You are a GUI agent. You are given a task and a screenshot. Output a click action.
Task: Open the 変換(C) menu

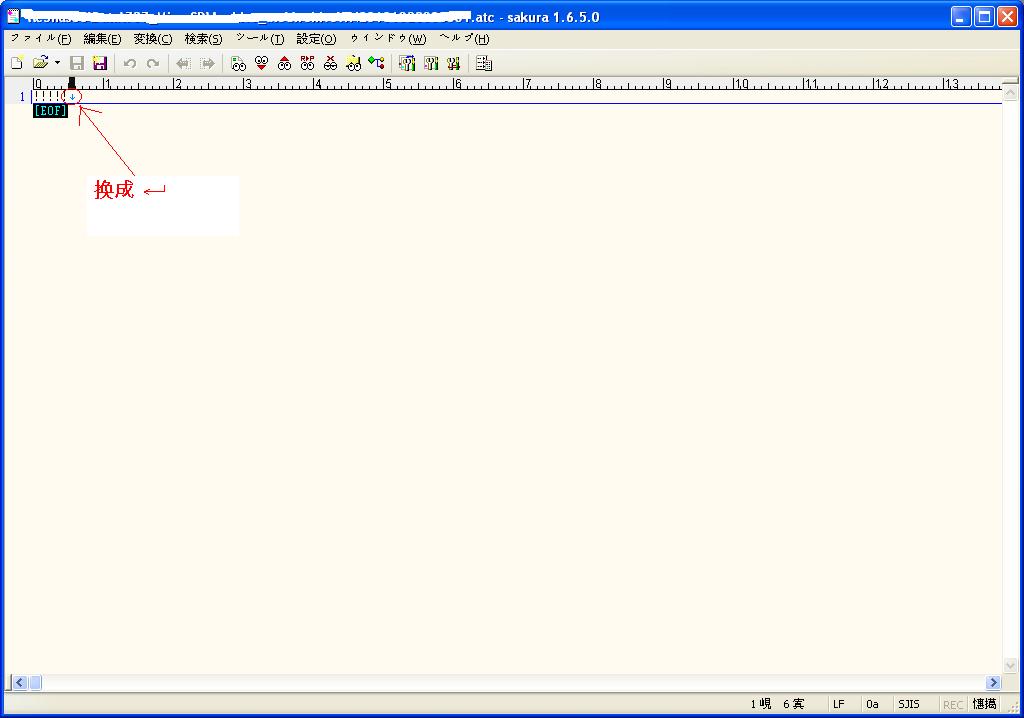(153, 39)
